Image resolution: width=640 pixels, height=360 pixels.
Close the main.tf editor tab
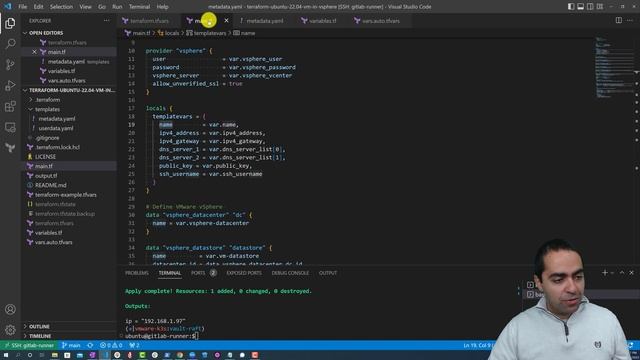[x=227, y=20]
